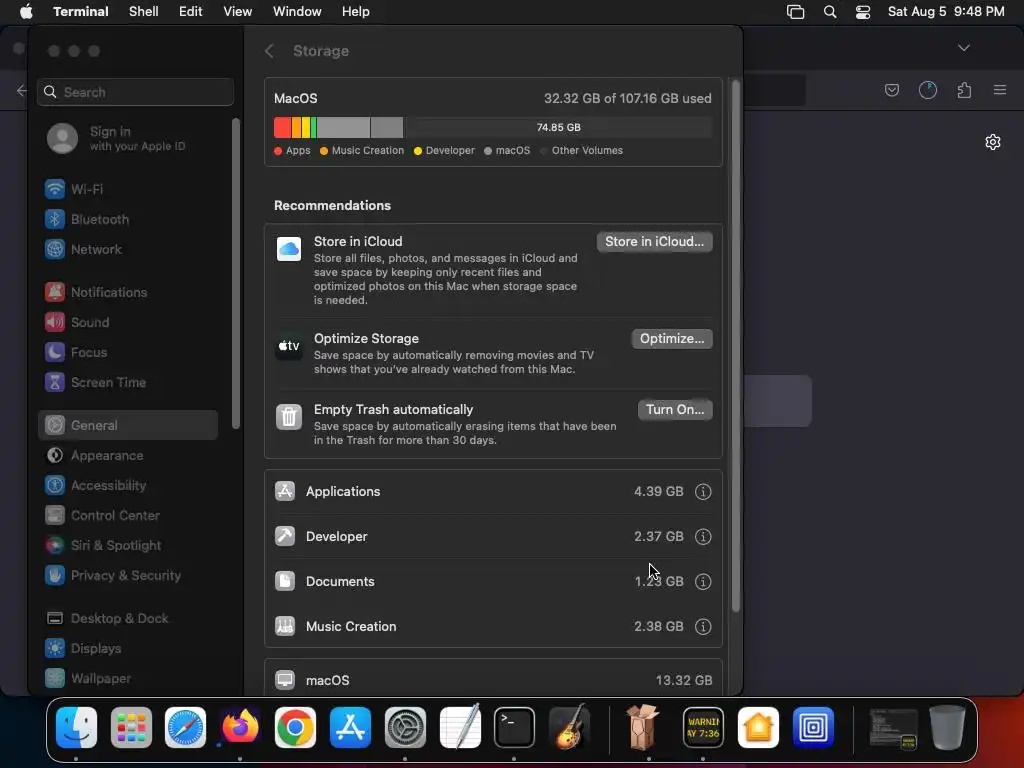The width and height of the screenshot is (1024, 768).
Task: Open Accessibility settings
Action: pyautogui.click(x=95, y=486)
